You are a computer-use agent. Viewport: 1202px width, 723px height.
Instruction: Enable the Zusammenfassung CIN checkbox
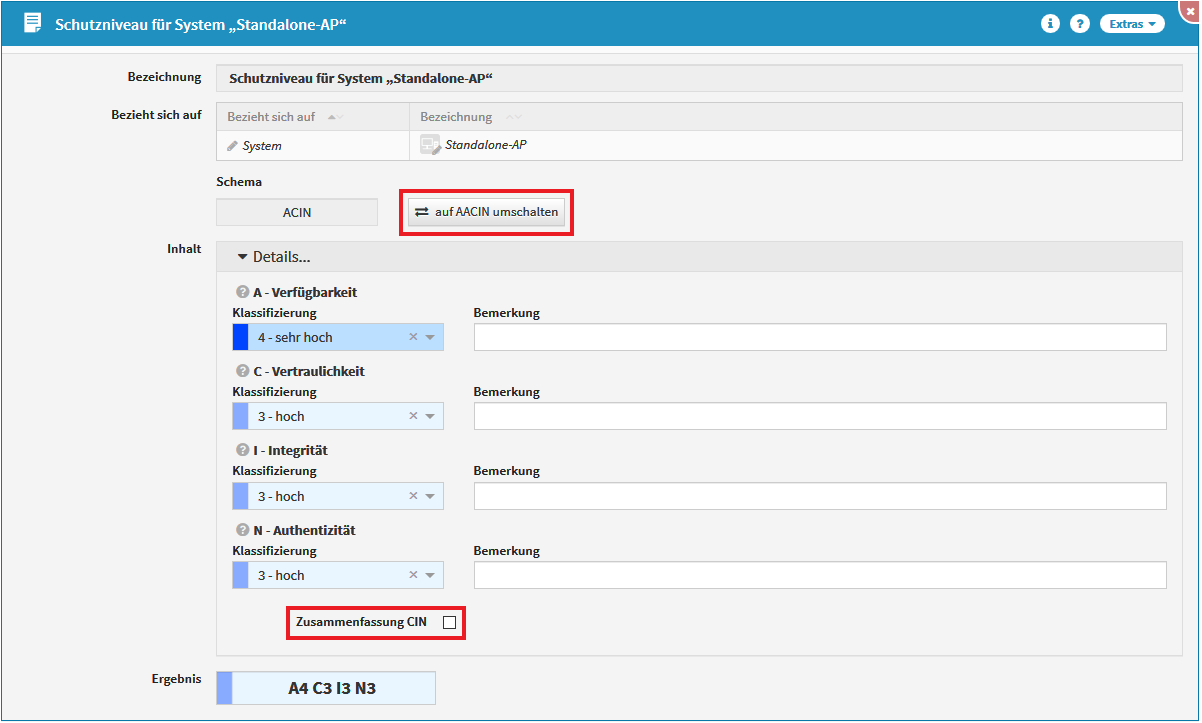(x=449, y=622)
